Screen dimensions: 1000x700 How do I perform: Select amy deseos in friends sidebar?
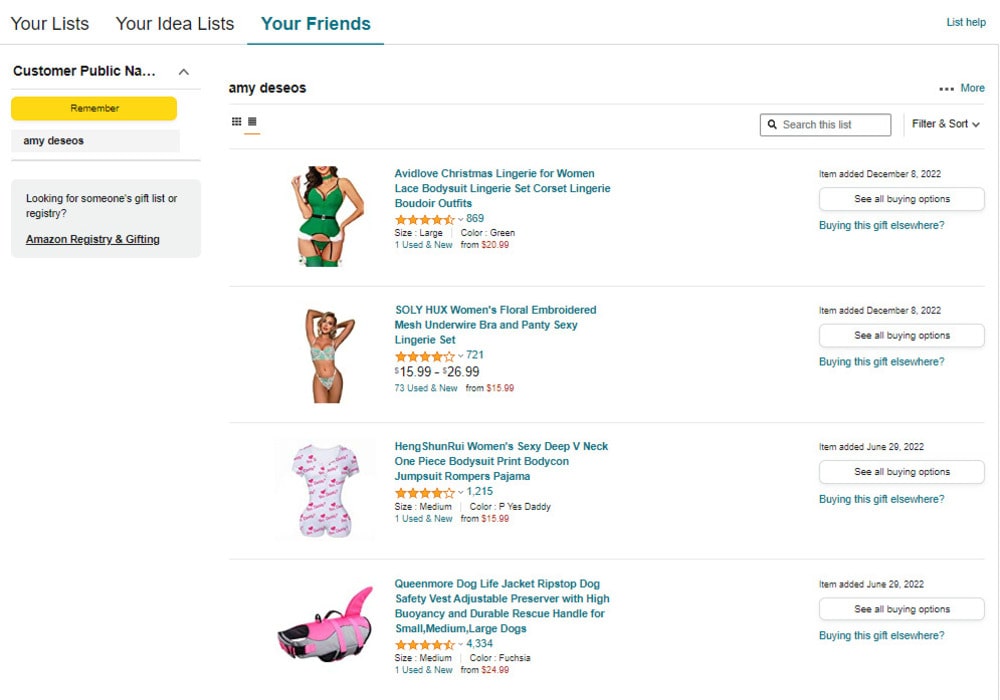tap(54, 141)
